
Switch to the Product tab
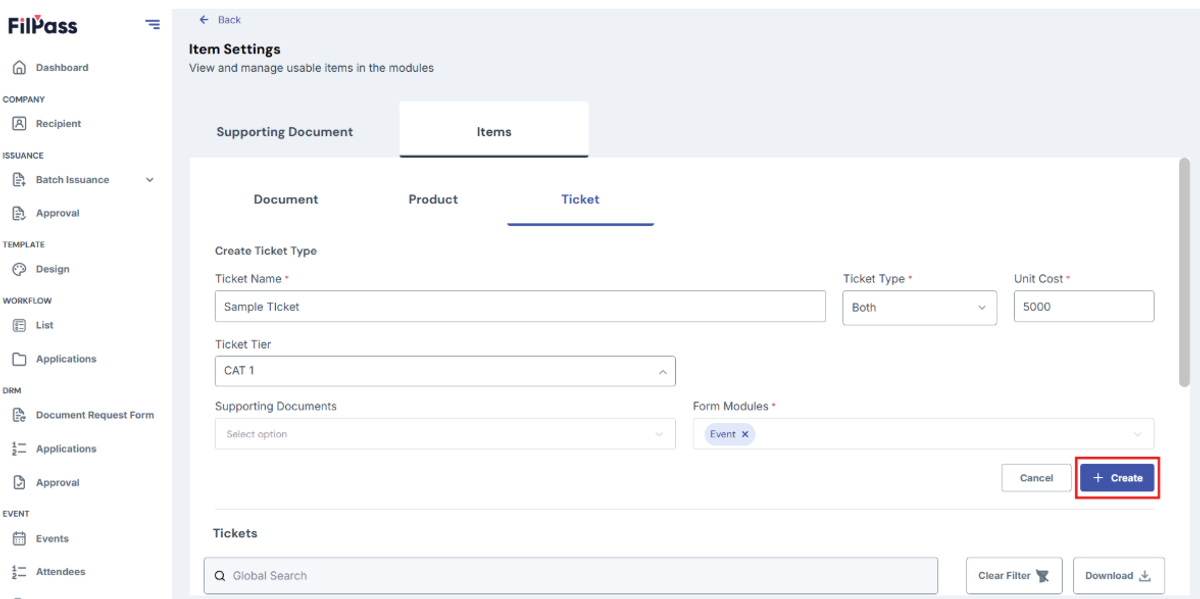(433, 199)
